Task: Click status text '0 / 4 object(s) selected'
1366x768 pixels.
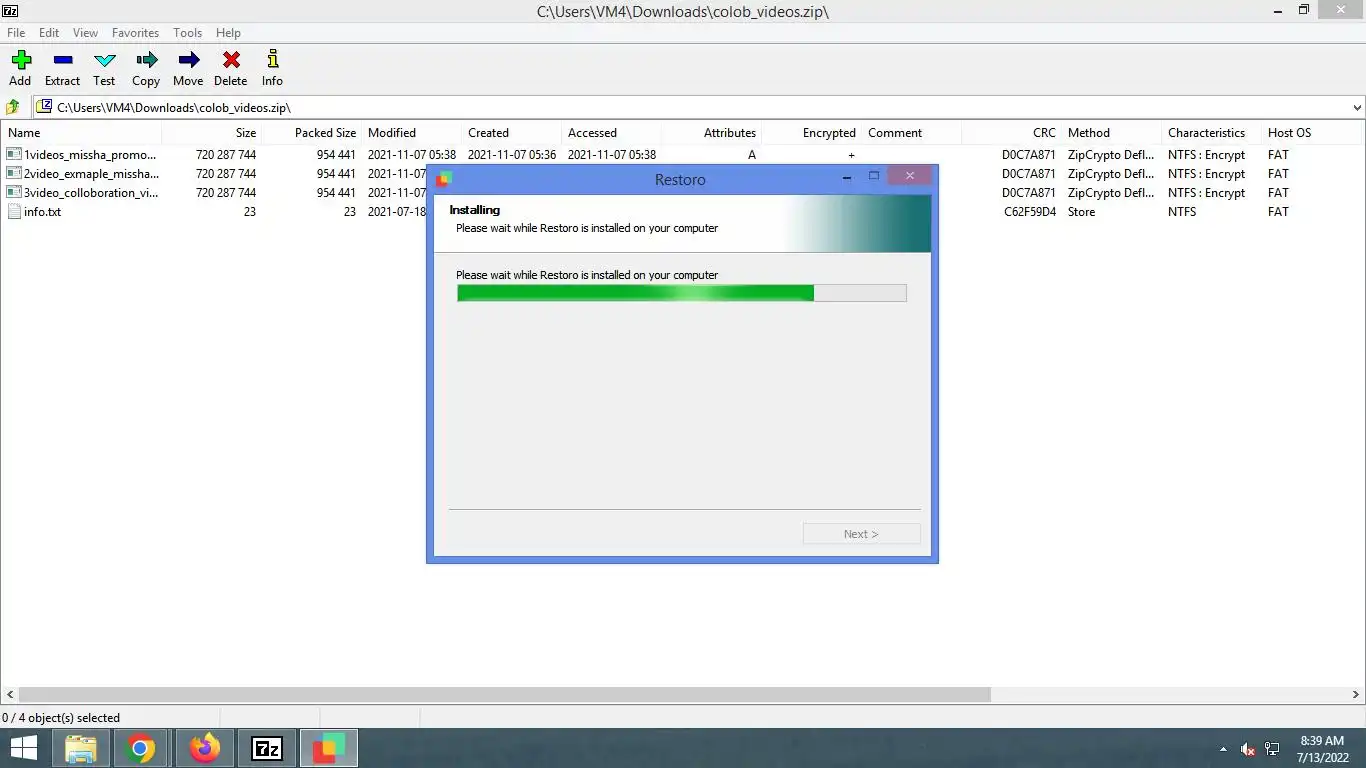Action: 61,718
